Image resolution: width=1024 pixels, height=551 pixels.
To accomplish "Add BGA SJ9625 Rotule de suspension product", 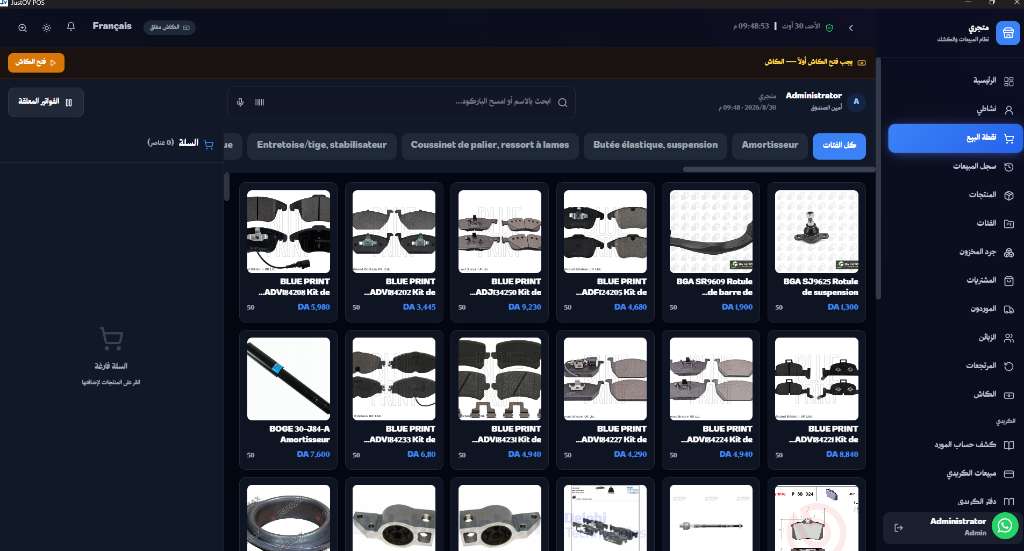I will click(x=816, y=252).
